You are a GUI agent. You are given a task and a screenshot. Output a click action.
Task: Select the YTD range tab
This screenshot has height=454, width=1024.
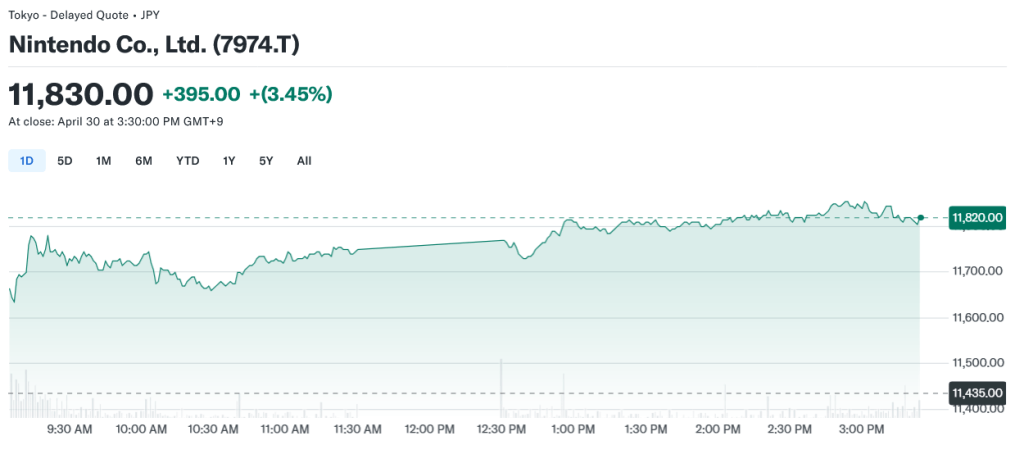(188, 160)
